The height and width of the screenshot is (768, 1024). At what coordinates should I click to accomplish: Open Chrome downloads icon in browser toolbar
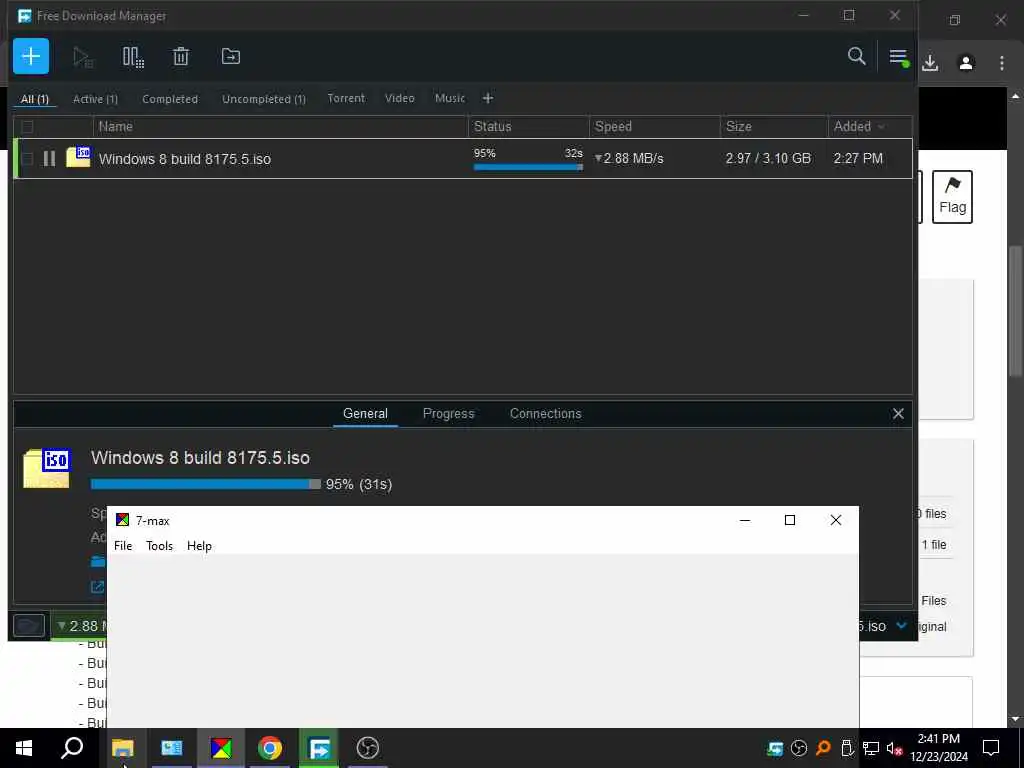pos(930,63)
